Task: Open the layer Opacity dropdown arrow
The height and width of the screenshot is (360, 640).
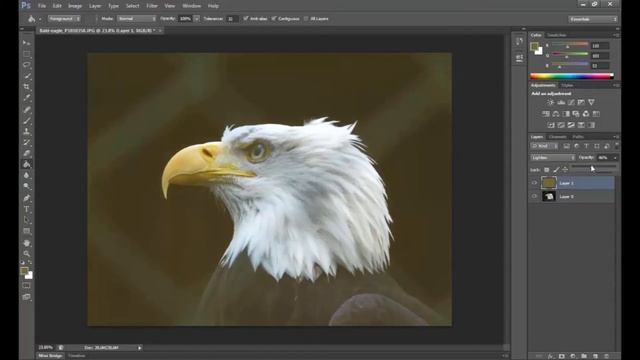Action: tap(615, 158)
